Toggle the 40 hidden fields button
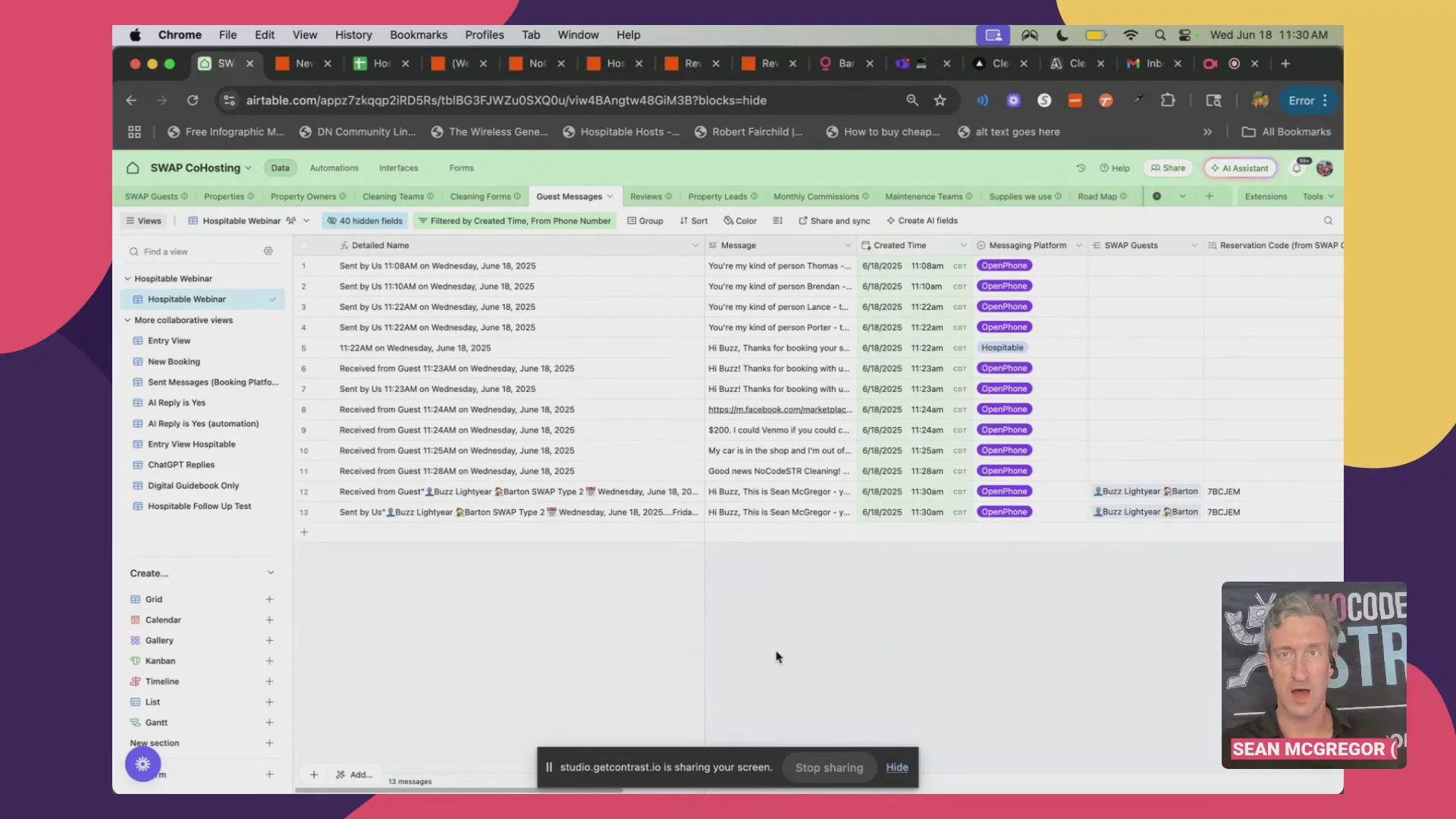Viewport: 1456px width, 819px height. tap(365, 221)
